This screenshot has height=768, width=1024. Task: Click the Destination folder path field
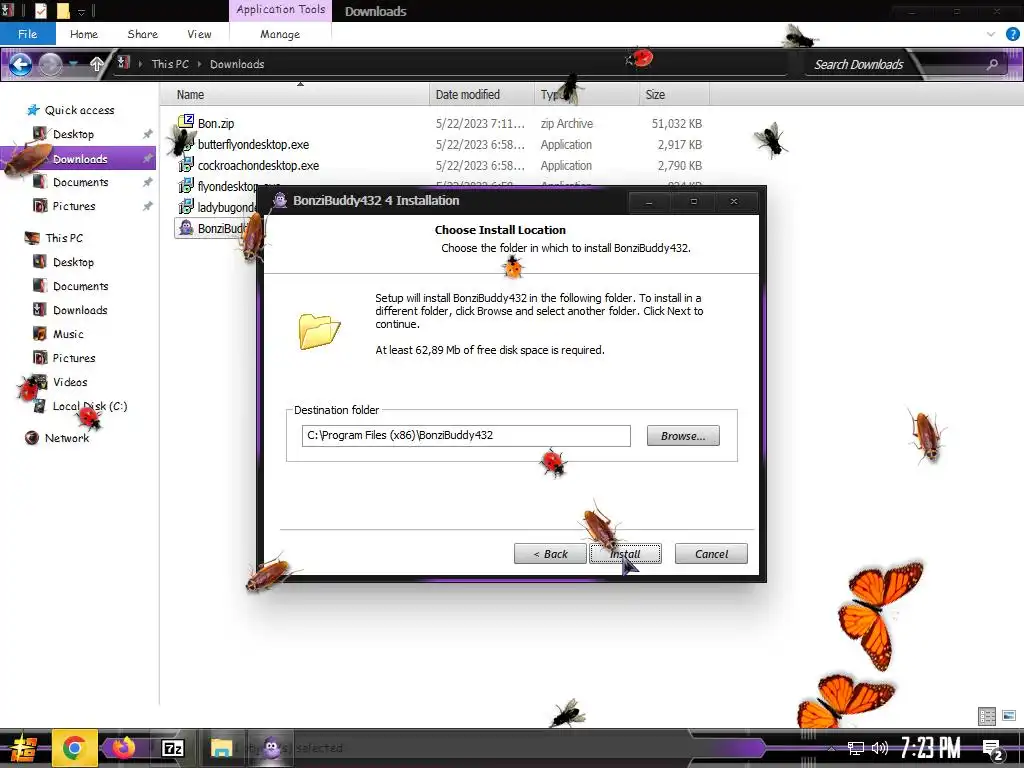pyautogui.click(x=466, y=436)
